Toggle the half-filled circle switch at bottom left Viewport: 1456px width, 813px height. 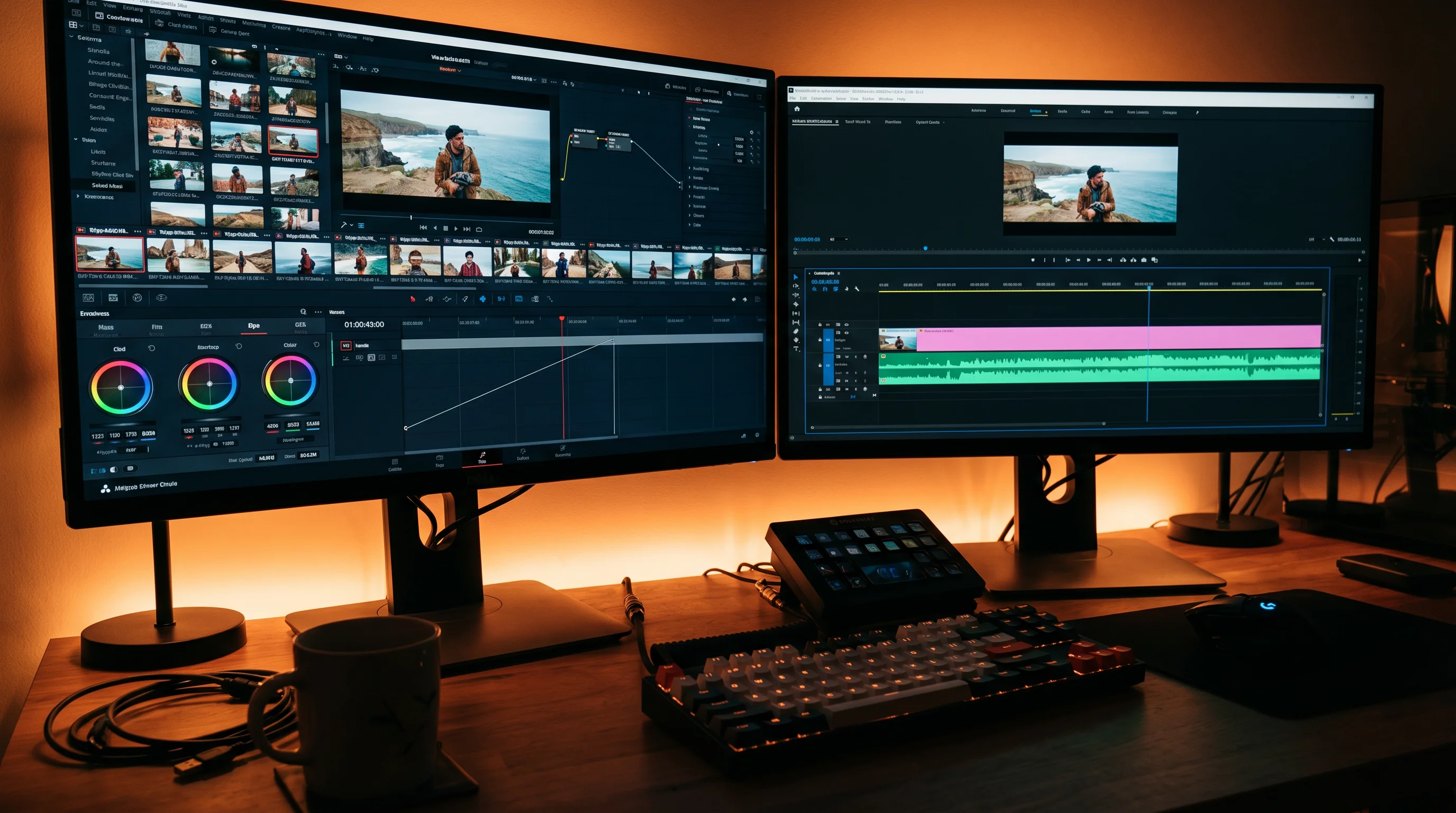114,469
